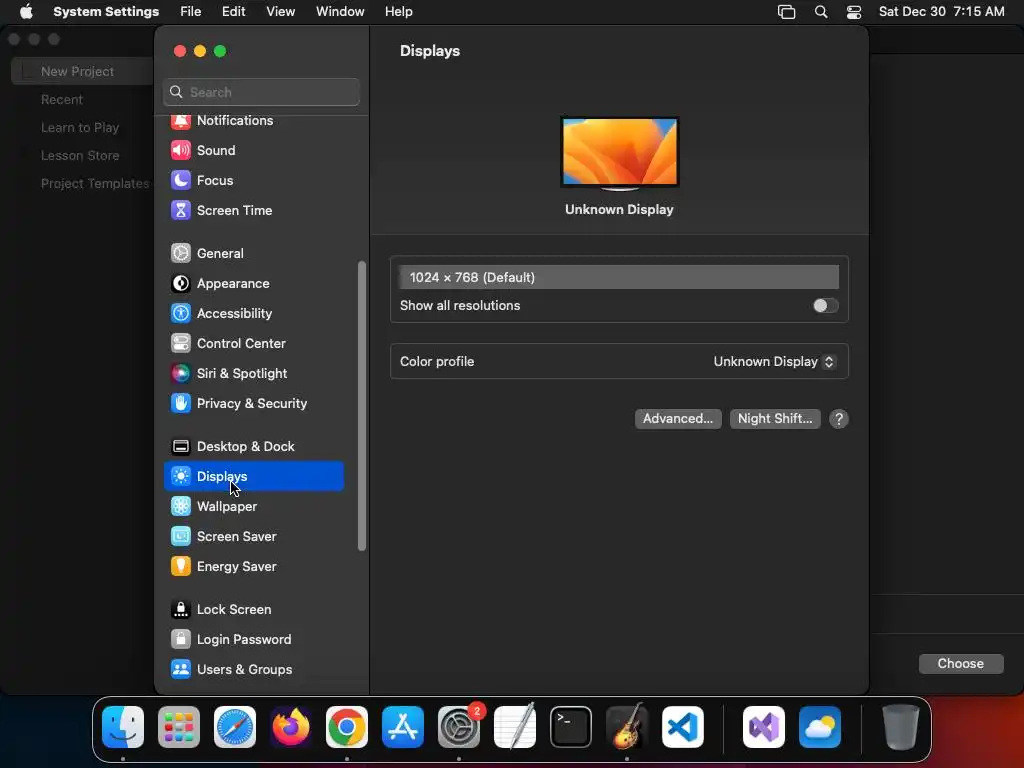Click the Advanced... button

point(678,419)
